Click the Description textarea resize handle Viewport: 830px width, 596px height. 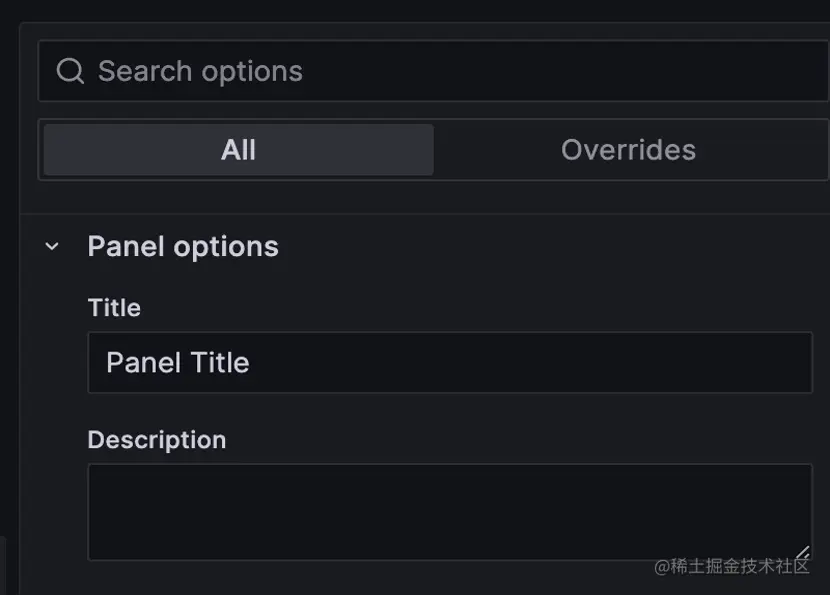pos(802,552)
